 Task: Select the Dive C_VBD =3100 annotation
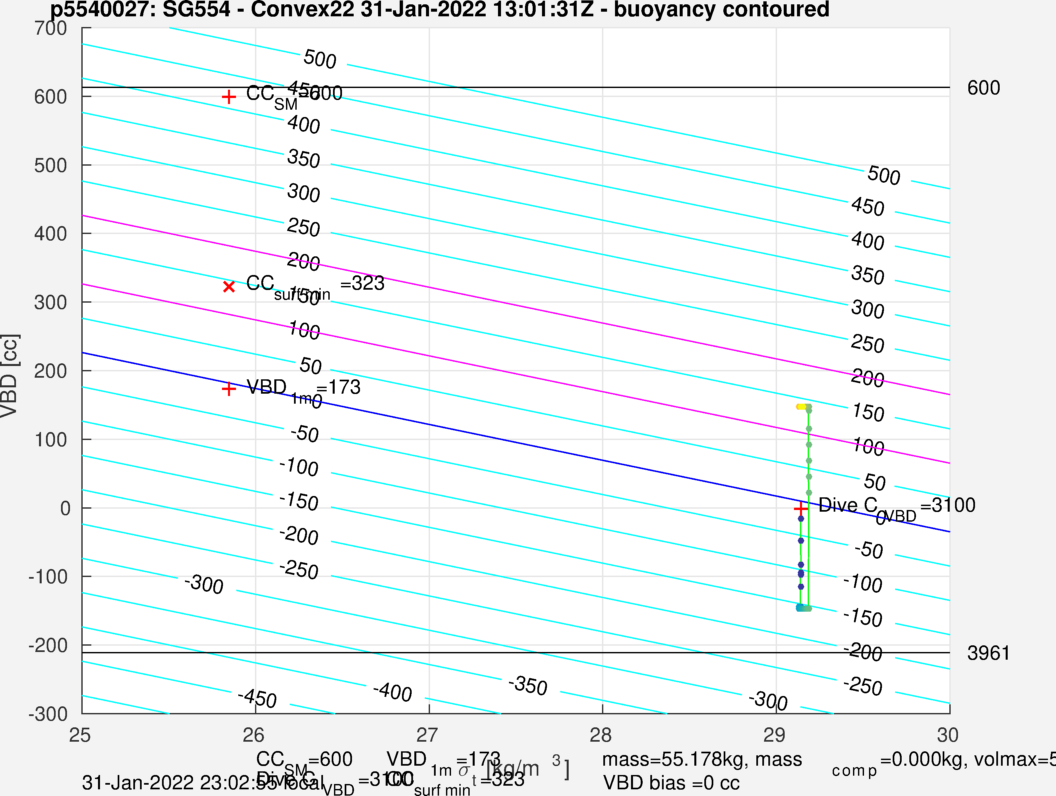[896, 508]
